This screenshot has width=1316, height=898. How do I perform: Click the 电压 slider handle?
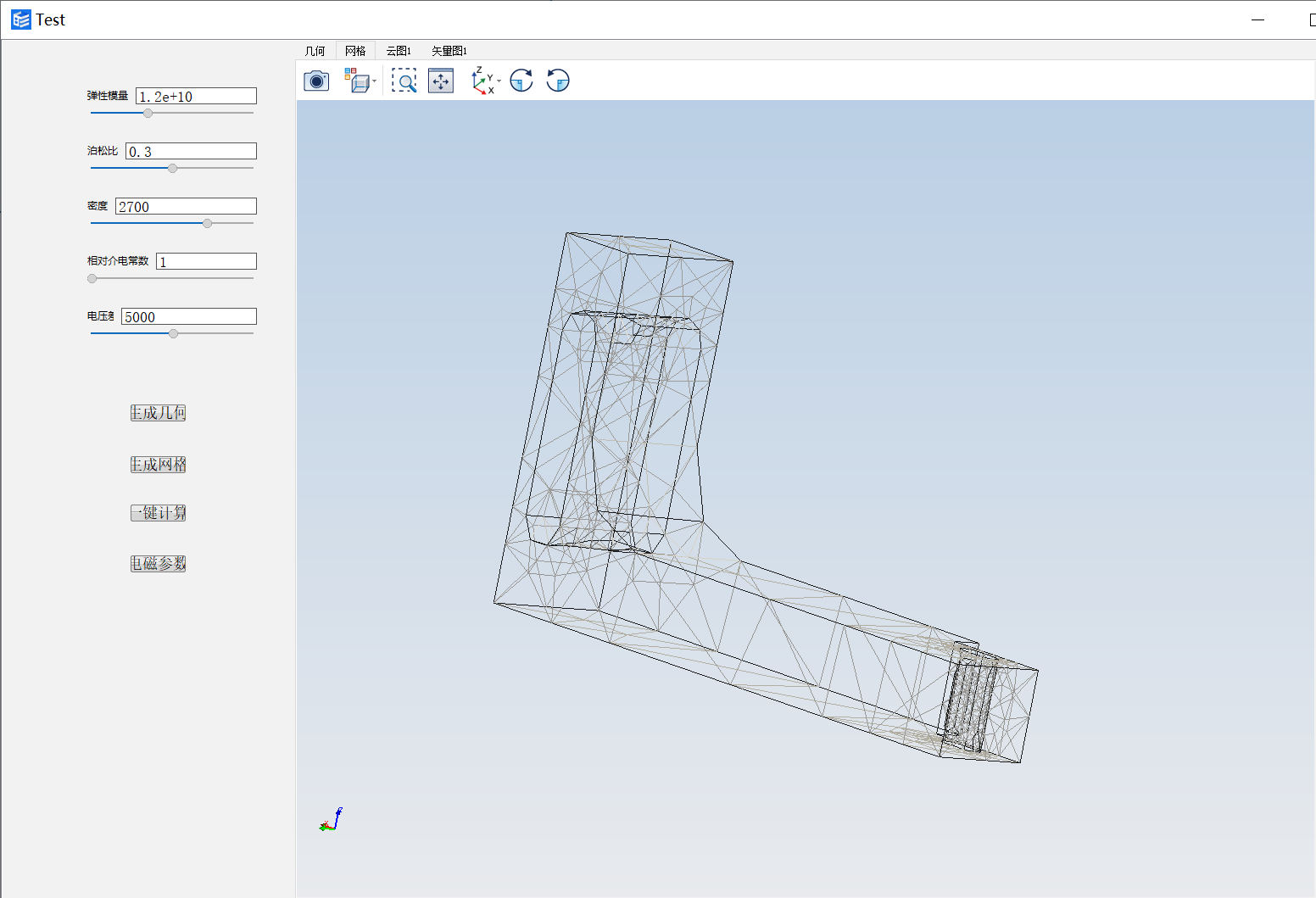[173, 333]
